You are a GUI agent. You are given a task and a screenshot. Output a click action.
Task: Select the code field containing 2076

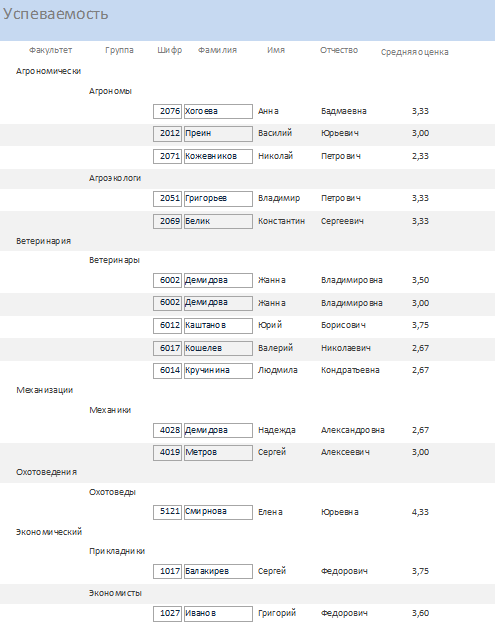coord(167,111)
